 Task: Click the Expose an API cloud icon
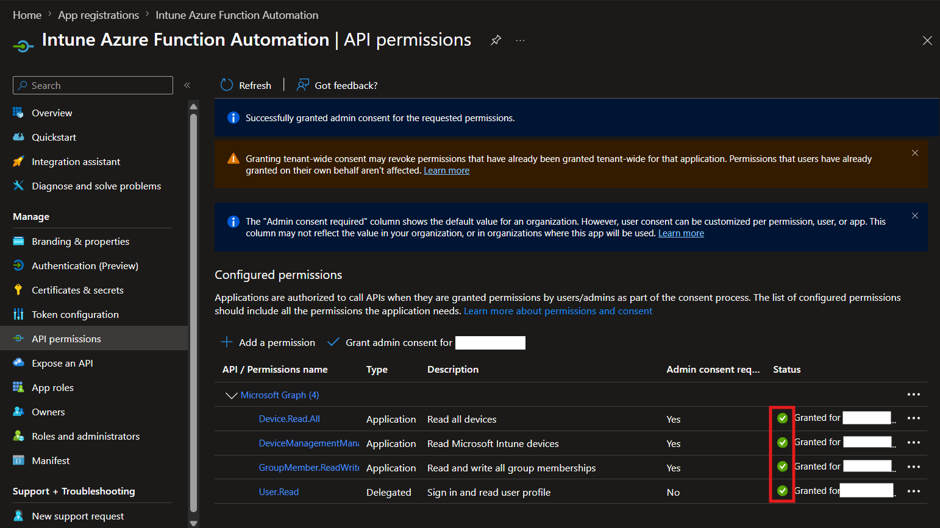pyautogui.click(x=19, y=363)
